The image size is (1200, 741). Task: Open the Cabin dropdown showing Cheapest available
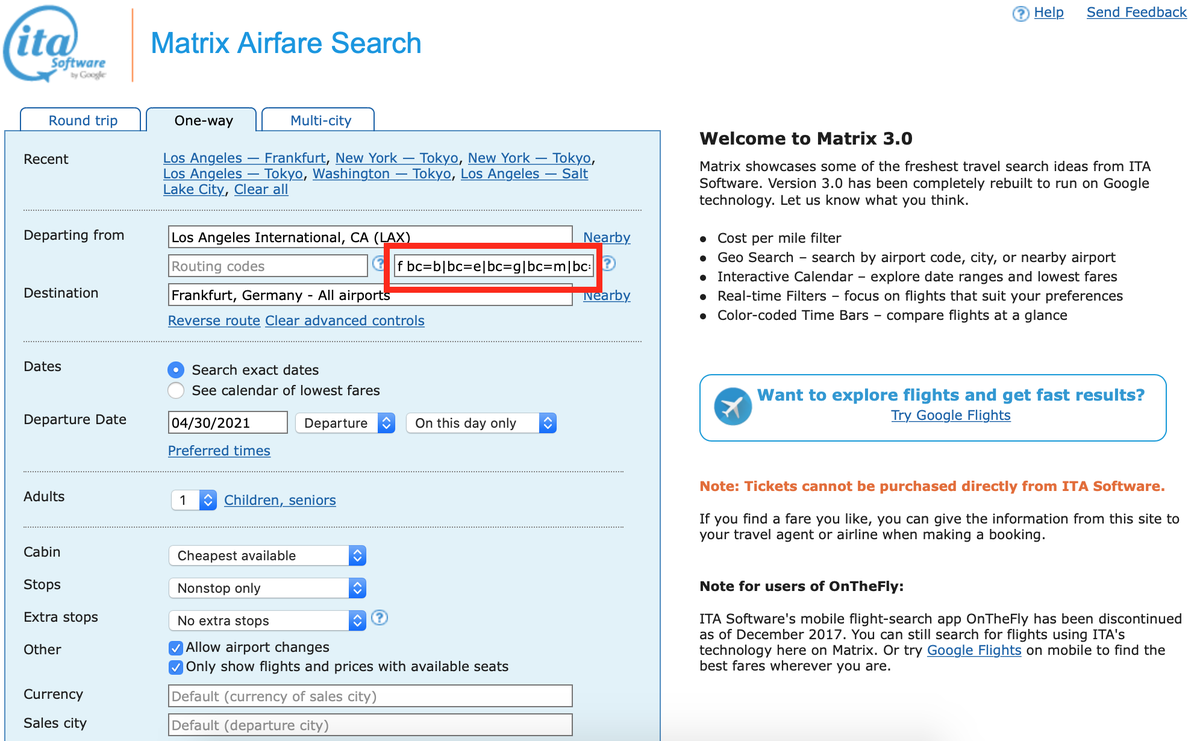tap(267, 556)
